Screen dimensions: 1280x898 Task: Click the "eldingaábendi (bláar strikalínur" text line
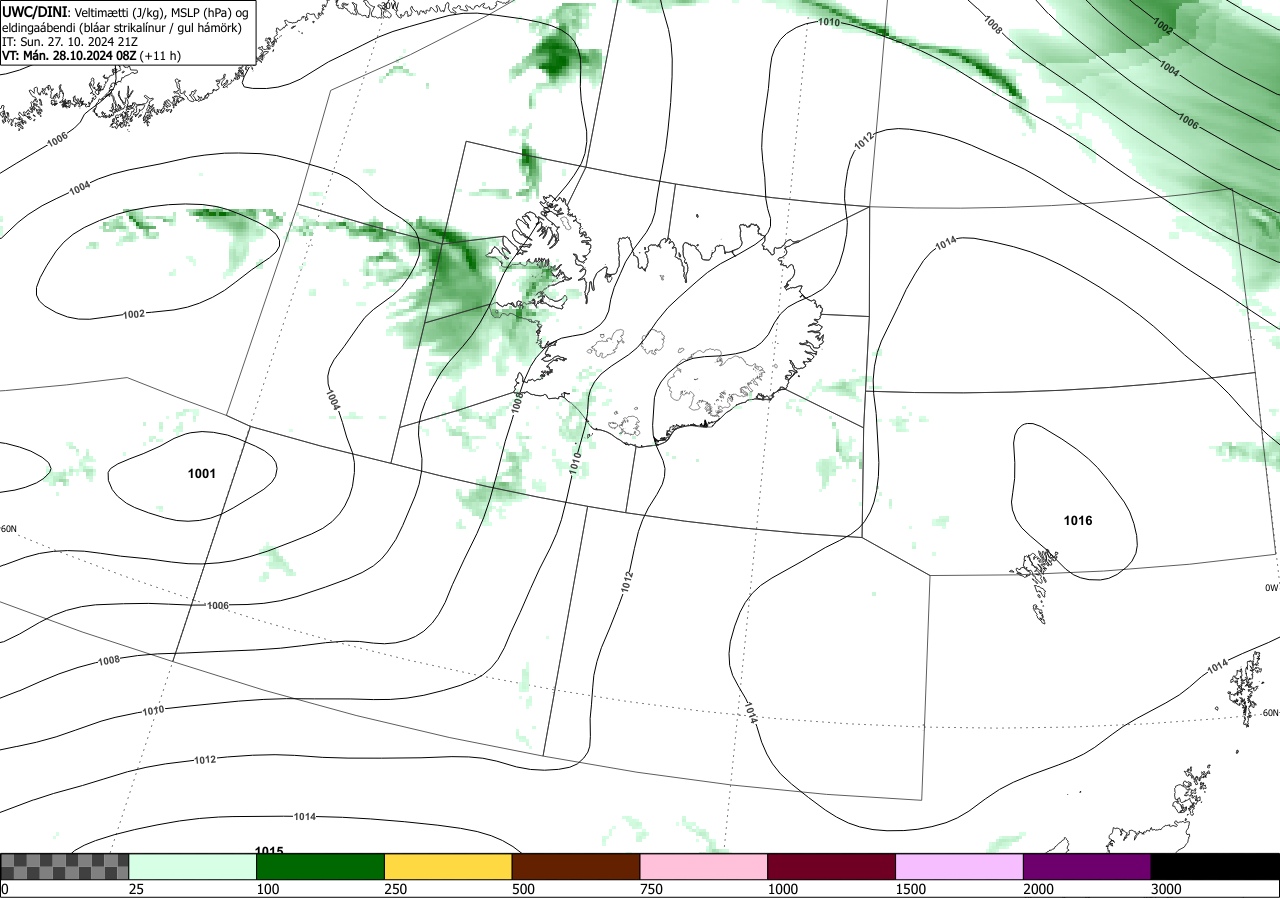point(121,27)
